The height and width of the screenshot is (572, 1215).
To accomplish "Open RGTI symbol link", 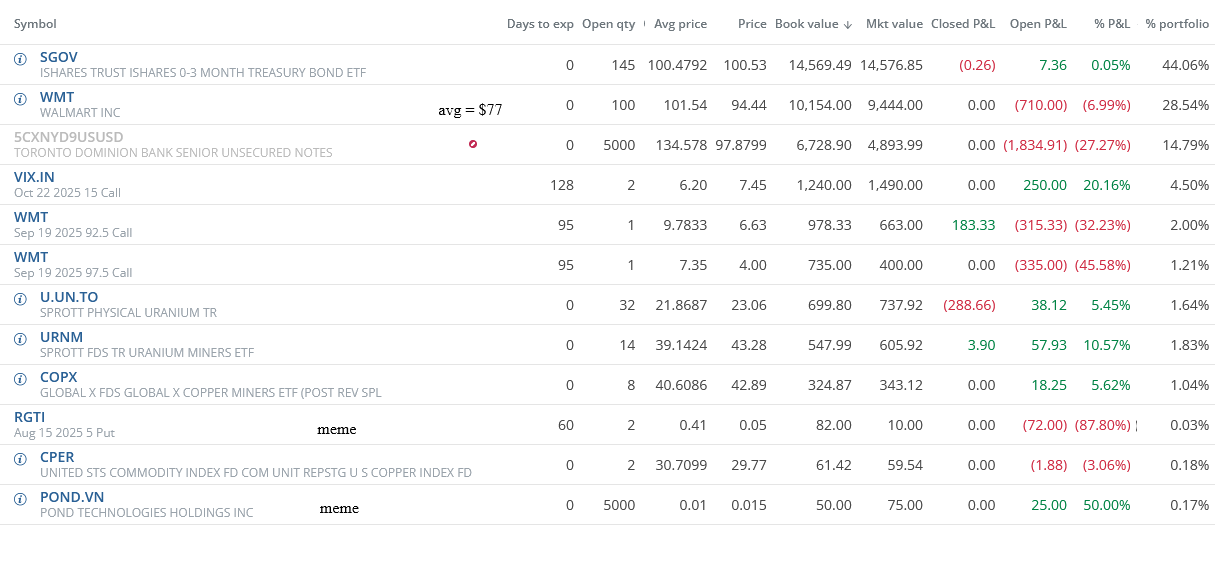I will click(x=29, y=417).
